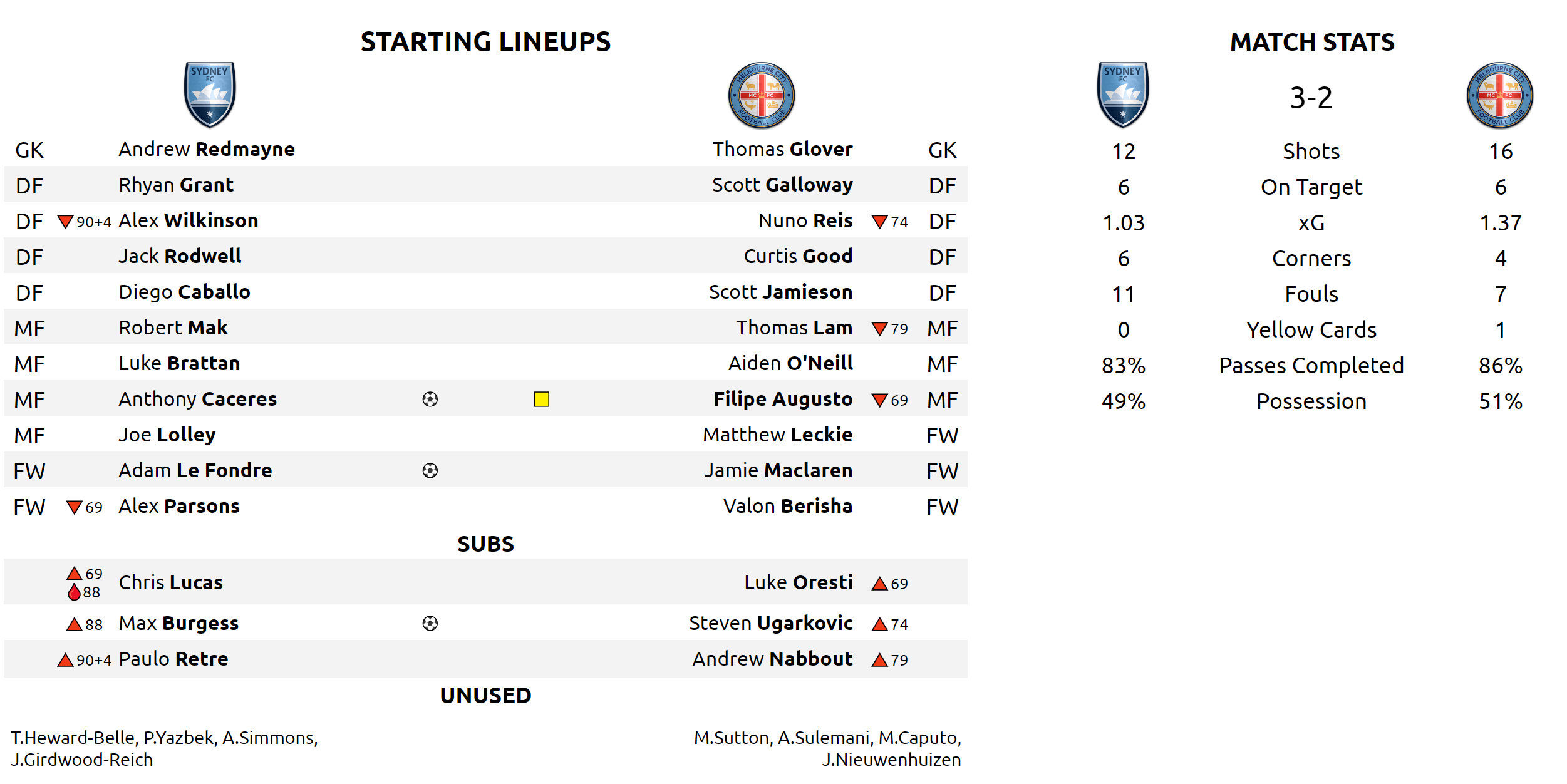The image size is (1567, 784).
Task: Click the yellow card square beside Filipe Augusto
Action: (x=542, y=400)
